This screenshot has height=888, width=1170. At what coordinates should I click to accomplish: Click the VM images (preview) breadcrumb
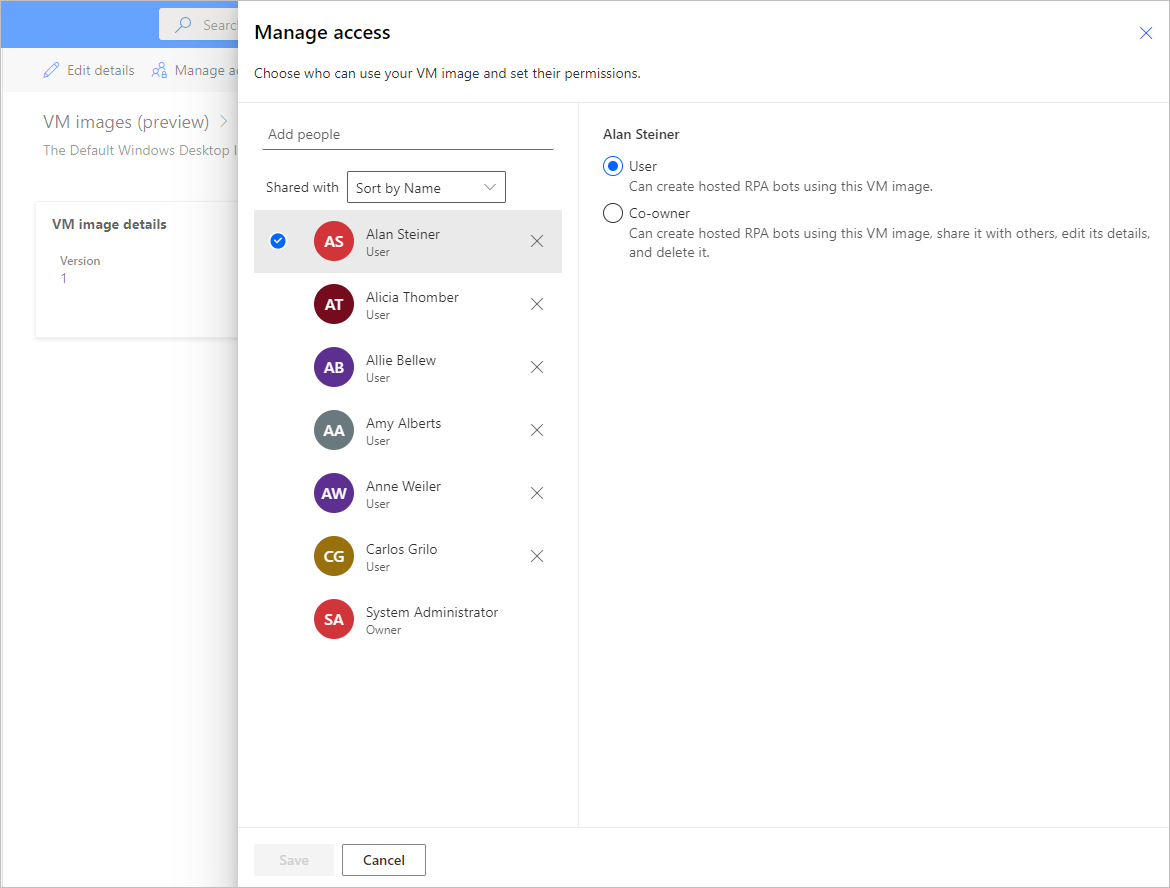126,122
